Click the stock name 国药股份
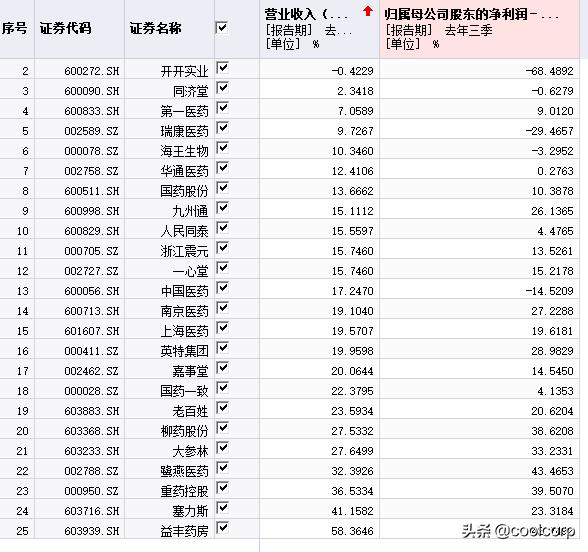Screen dimensions: 588x552 tap(184, 191)
